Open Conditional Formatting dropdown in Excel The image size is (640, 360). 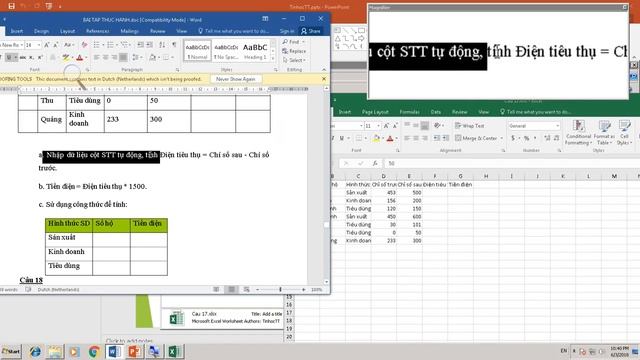pos(578,133)
